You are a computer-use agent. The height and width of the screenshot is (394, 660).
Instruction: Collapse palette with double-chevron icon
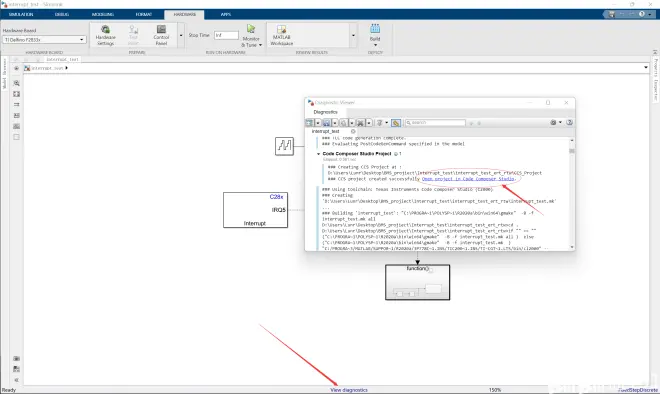tap(16, 380)
